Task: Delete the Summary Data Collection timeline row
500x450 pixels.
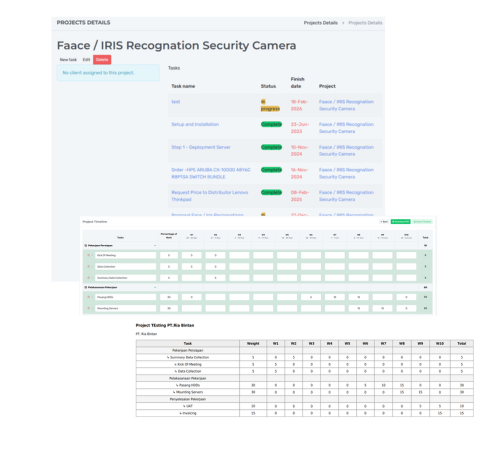Action: coord(88,278)
